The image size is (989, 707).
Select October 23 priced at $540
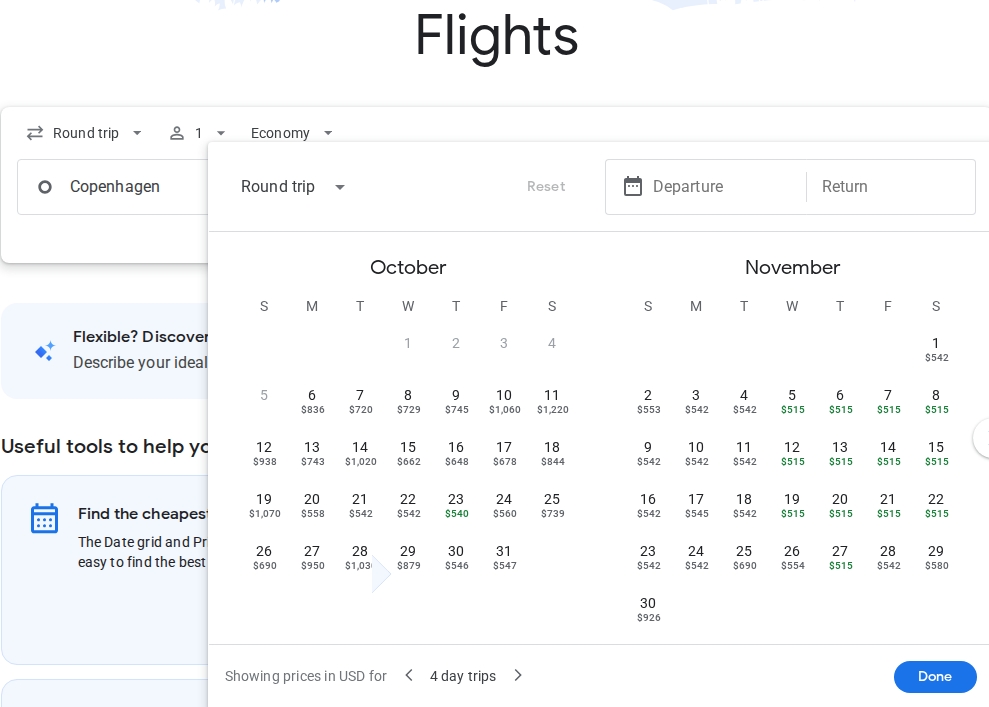pos(456,505)
